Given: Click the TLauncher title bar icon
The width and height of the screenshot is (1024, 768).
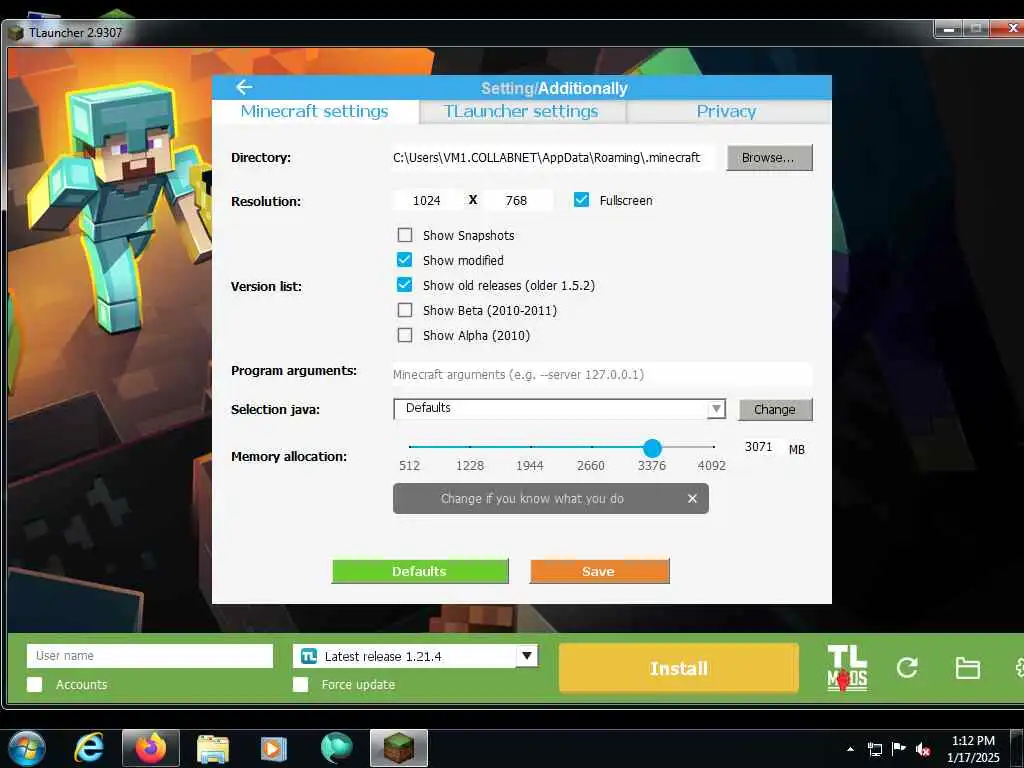Looking at the screenshot, I should [x=16, y=33].
